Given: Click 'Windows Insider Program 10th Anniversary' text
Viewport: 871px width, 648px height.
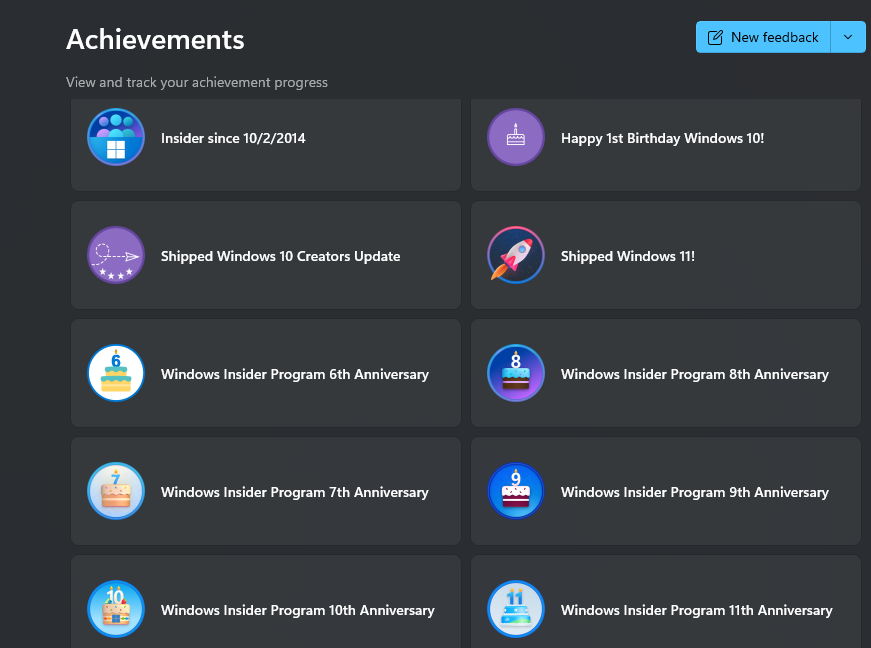Looking at the screenshot, I should pyautogui.click(x=298, y=610).
